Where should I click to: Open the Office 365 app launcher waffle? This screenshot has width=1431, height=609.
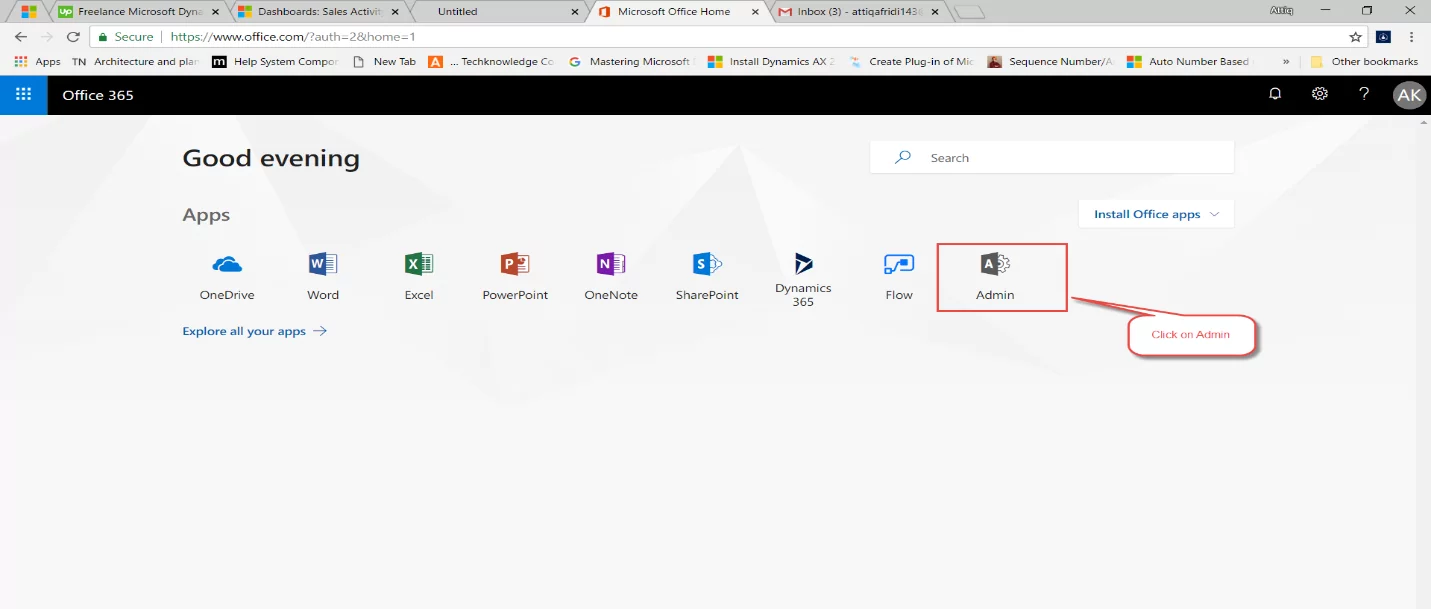click(x=23, y=95)
